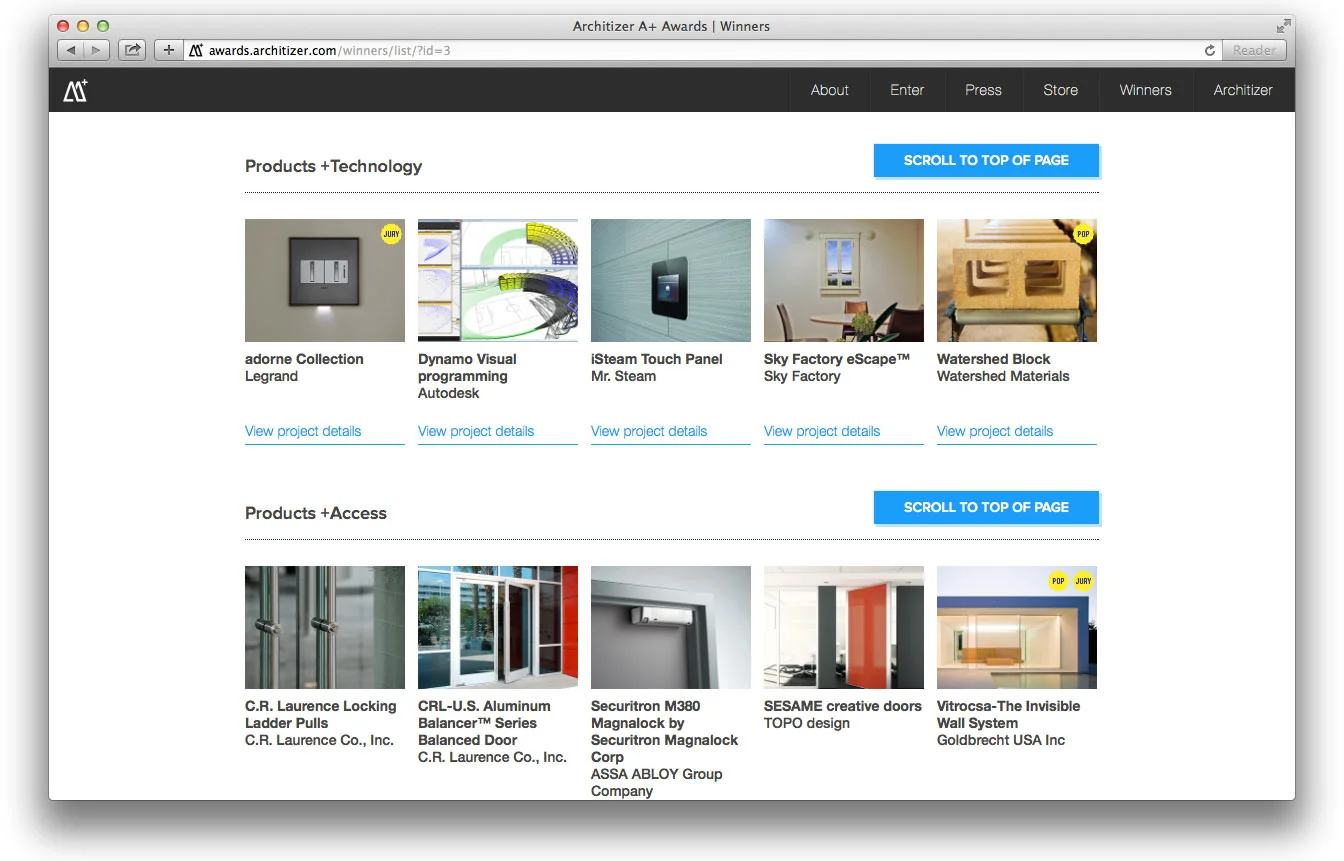1344x861 pixels.
Task: View project details for iSteam Touch Panel
Action: (649, 431)
